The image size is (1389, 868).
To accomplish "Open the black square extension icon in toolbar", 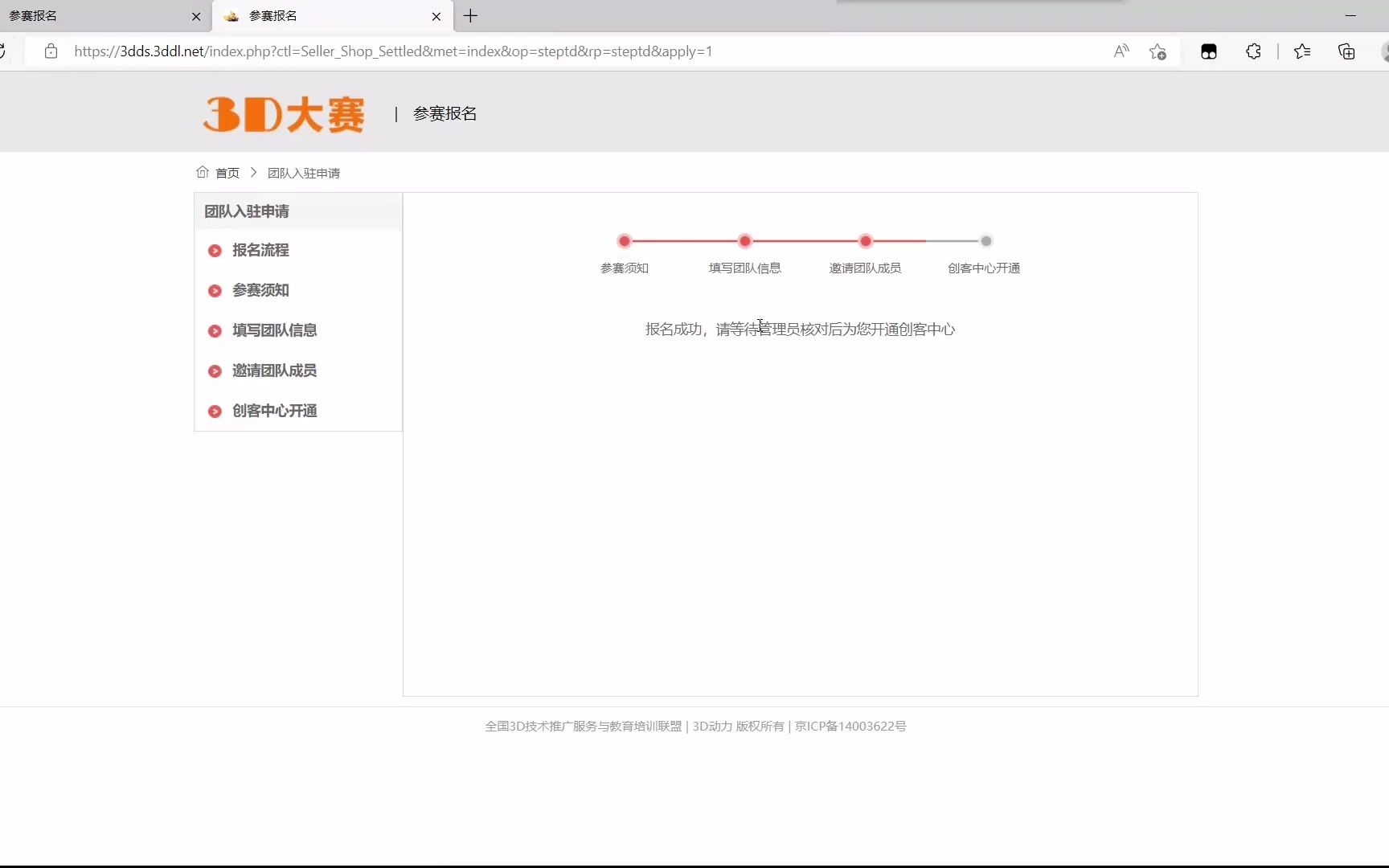I will point(1209,51).
